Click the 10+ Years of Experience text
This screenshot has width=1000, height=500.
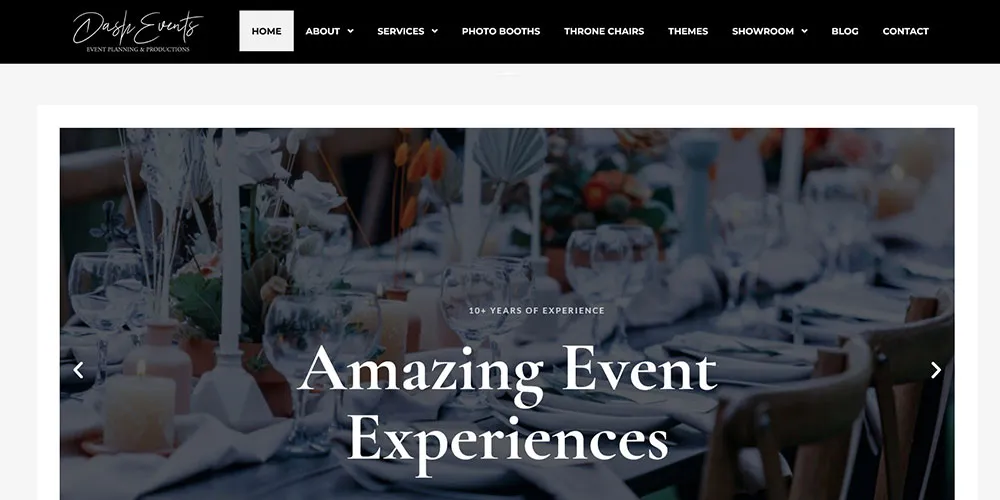click(x=536, y=311)
